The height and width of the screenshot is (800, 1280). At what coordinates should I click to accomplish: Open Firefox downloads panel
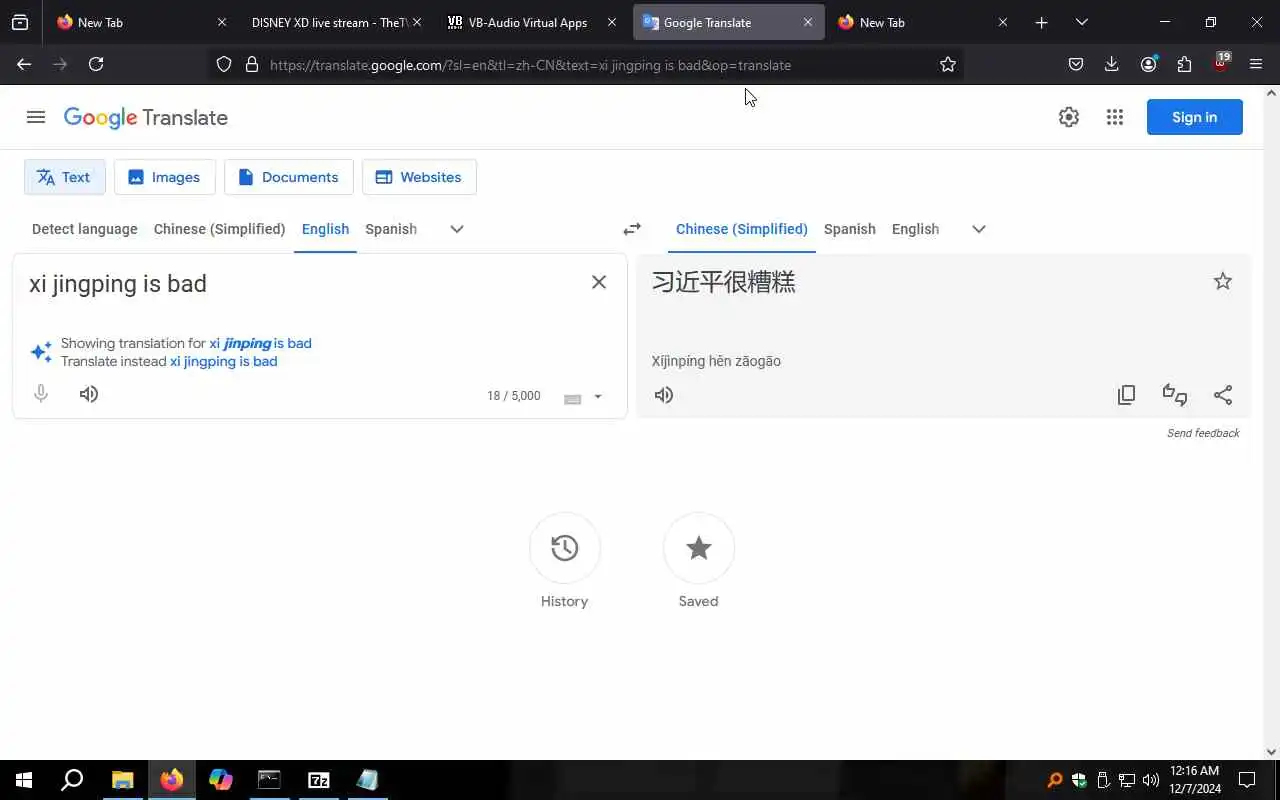(x=1112, y=64)
